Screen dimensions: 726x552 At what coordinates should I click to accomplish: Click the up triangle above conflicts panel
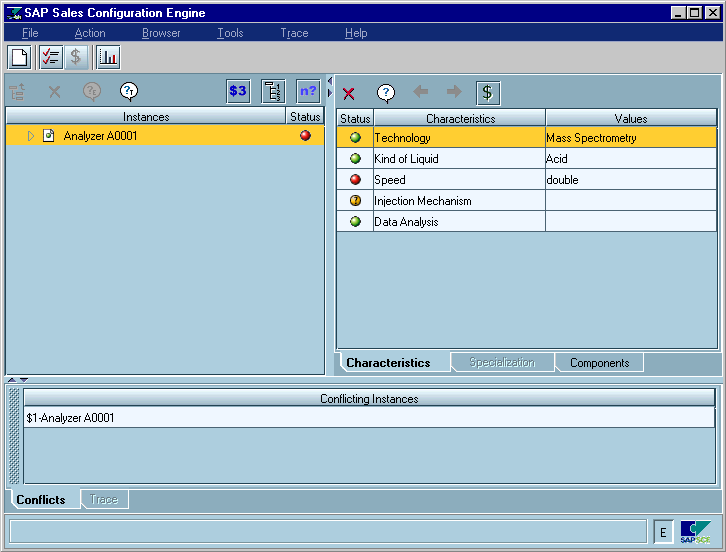[x=12, y=380]
